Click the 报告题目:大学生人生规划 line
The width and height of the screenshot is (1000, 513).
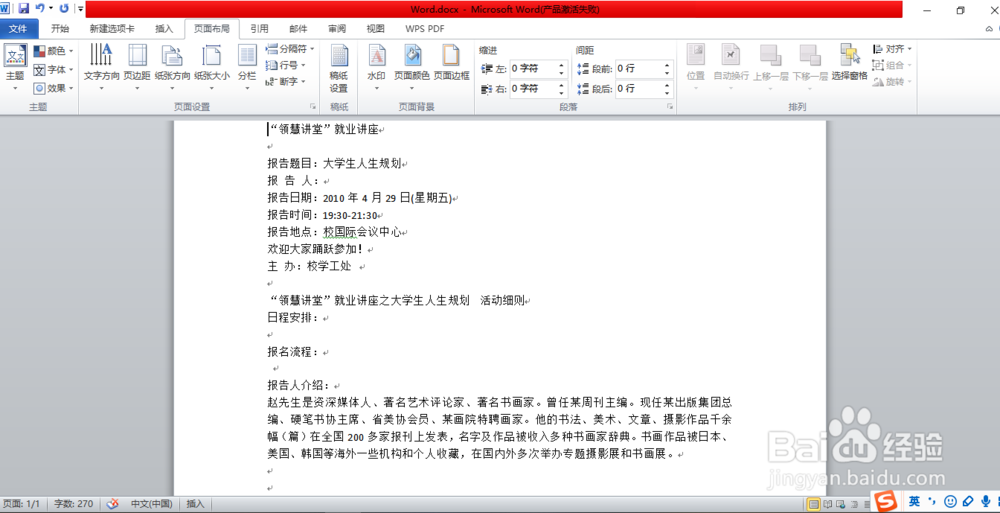(x=336, y=163)
